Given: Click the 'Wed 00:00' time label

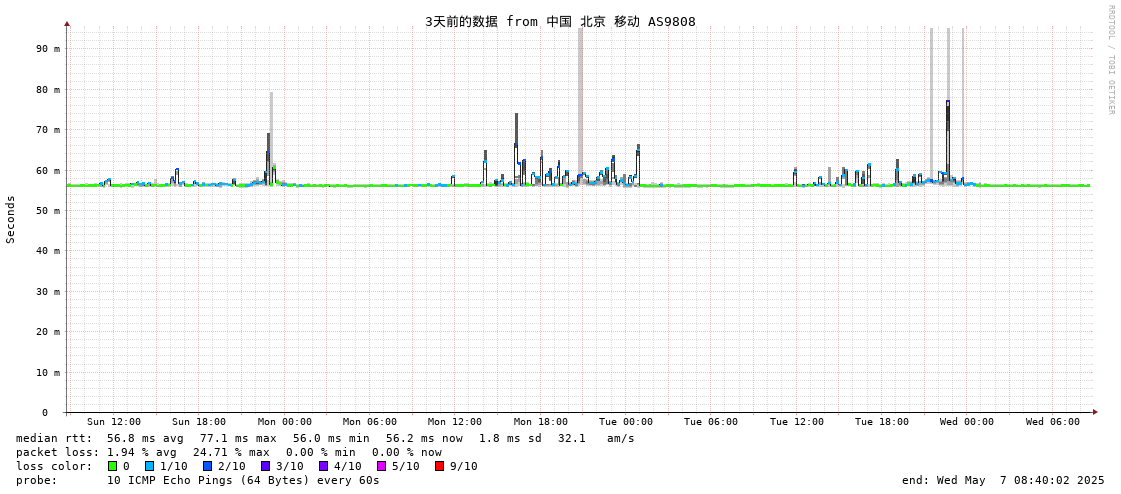Looking at the screenshot, I should [967, 422].
